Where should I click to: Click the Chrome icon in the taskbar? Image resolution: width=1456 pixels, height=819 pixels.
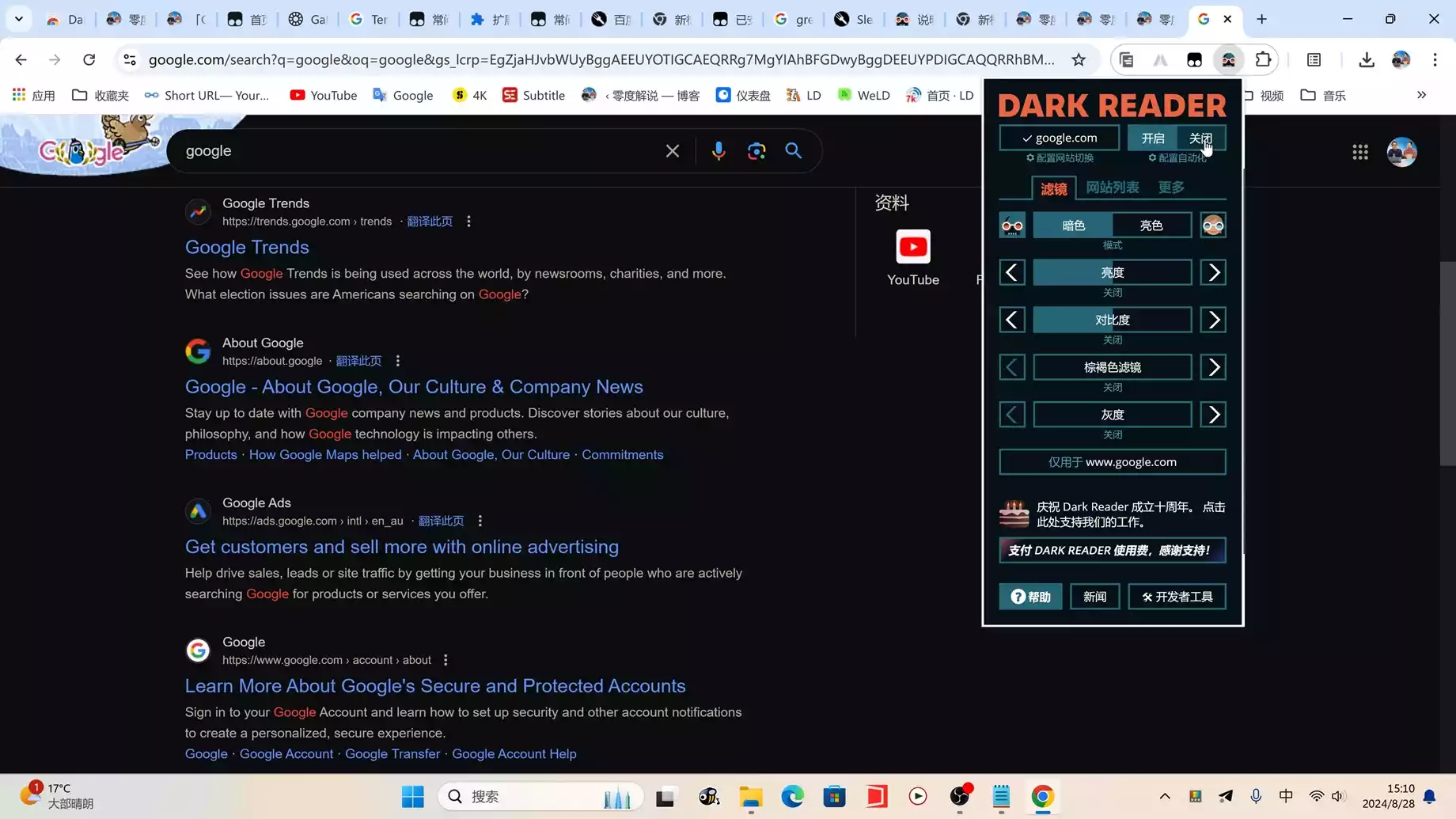1042,797
